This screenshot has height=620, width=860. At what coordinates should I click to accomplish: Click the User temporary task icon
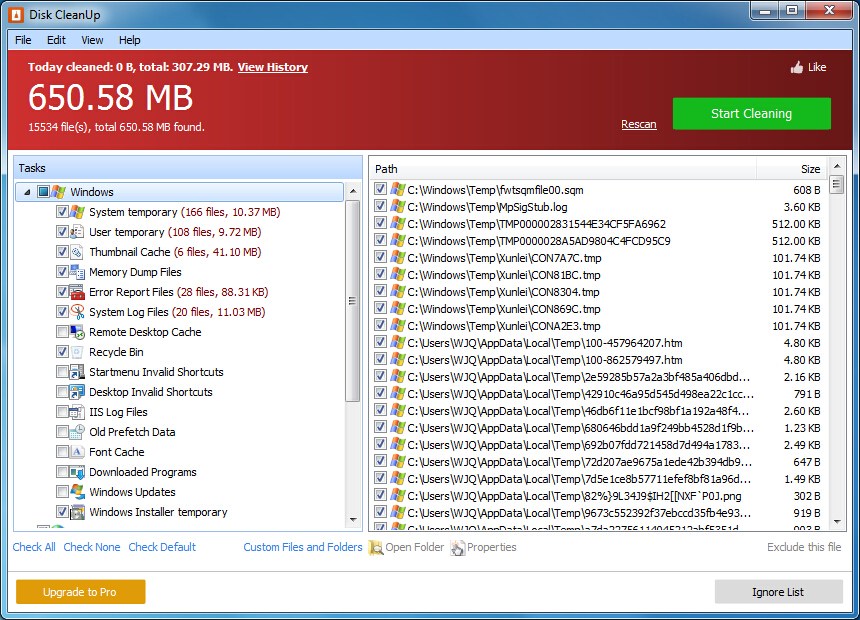pos(77,232)
